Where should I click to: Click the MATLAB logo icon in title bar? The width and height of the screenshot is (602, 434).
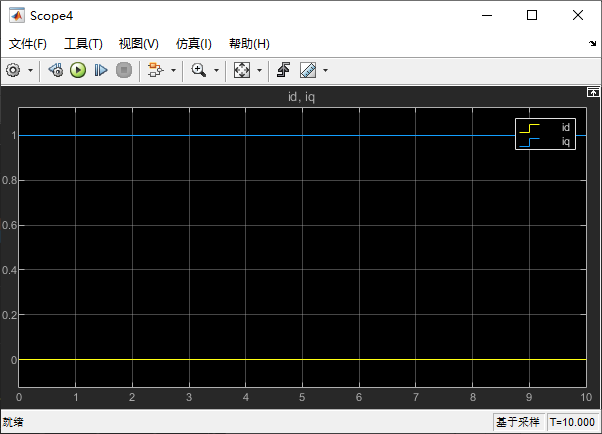(17, 16)
